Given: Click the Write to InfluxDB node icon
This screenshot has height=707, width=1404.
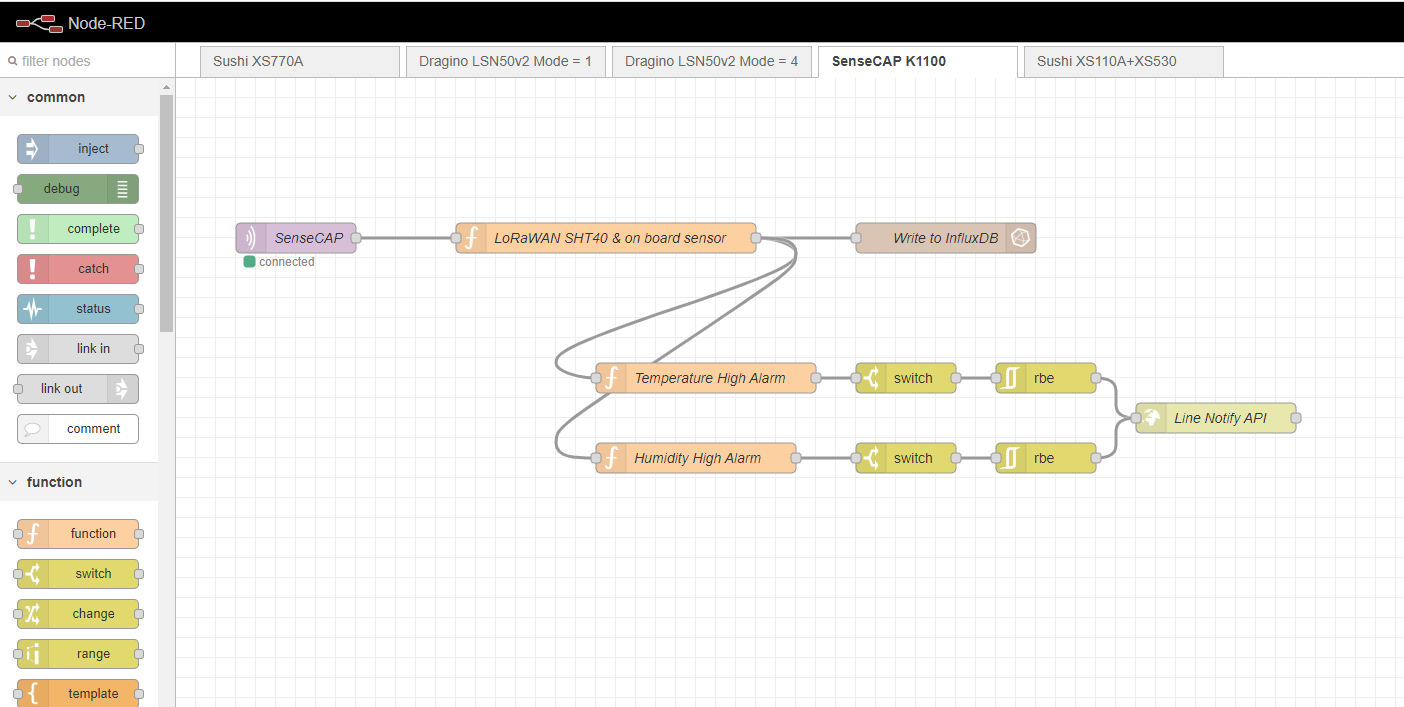Looking at the screenshot, I should tap(1021, 238).
